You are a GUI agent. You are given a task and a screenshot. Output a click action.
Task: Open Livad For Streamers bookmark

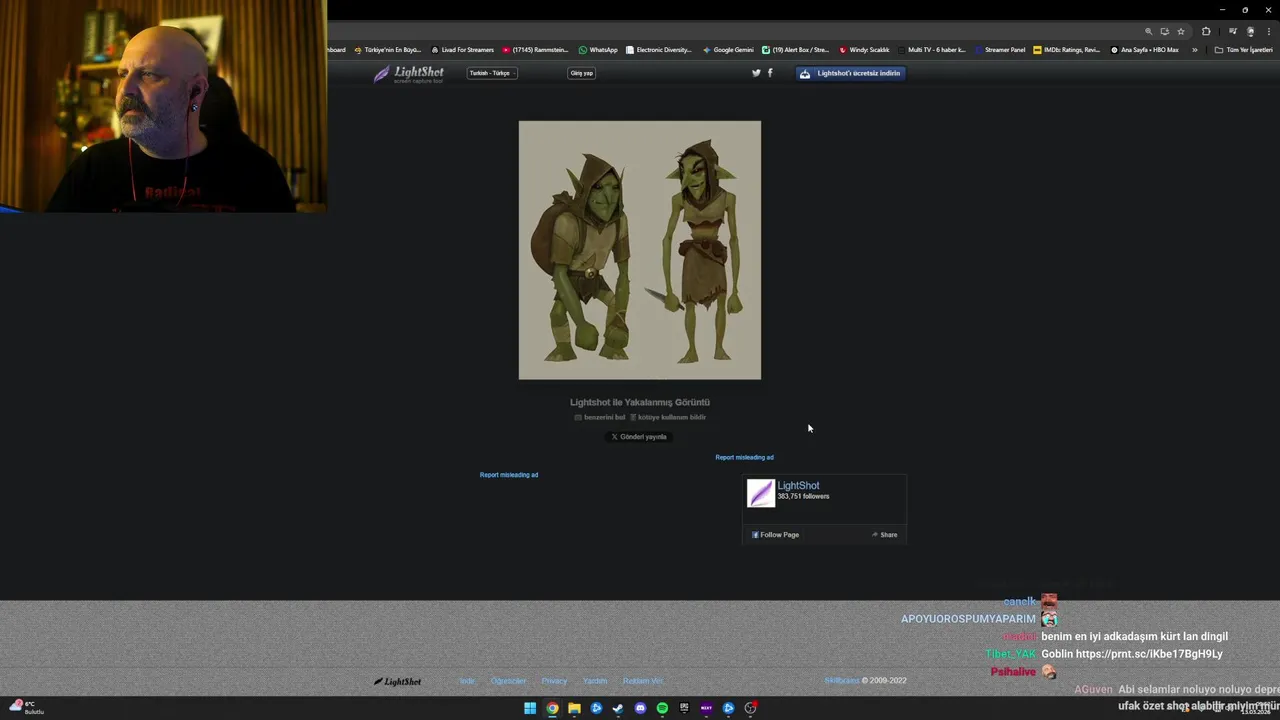click(462, 50)
